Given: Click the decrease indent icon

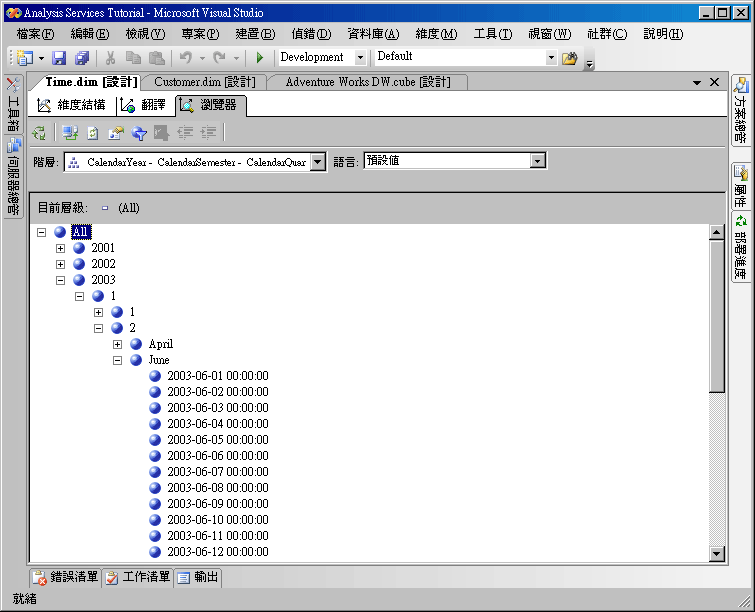Looking at the screenshot, I should pyautogui.click(x=185, y=133).
